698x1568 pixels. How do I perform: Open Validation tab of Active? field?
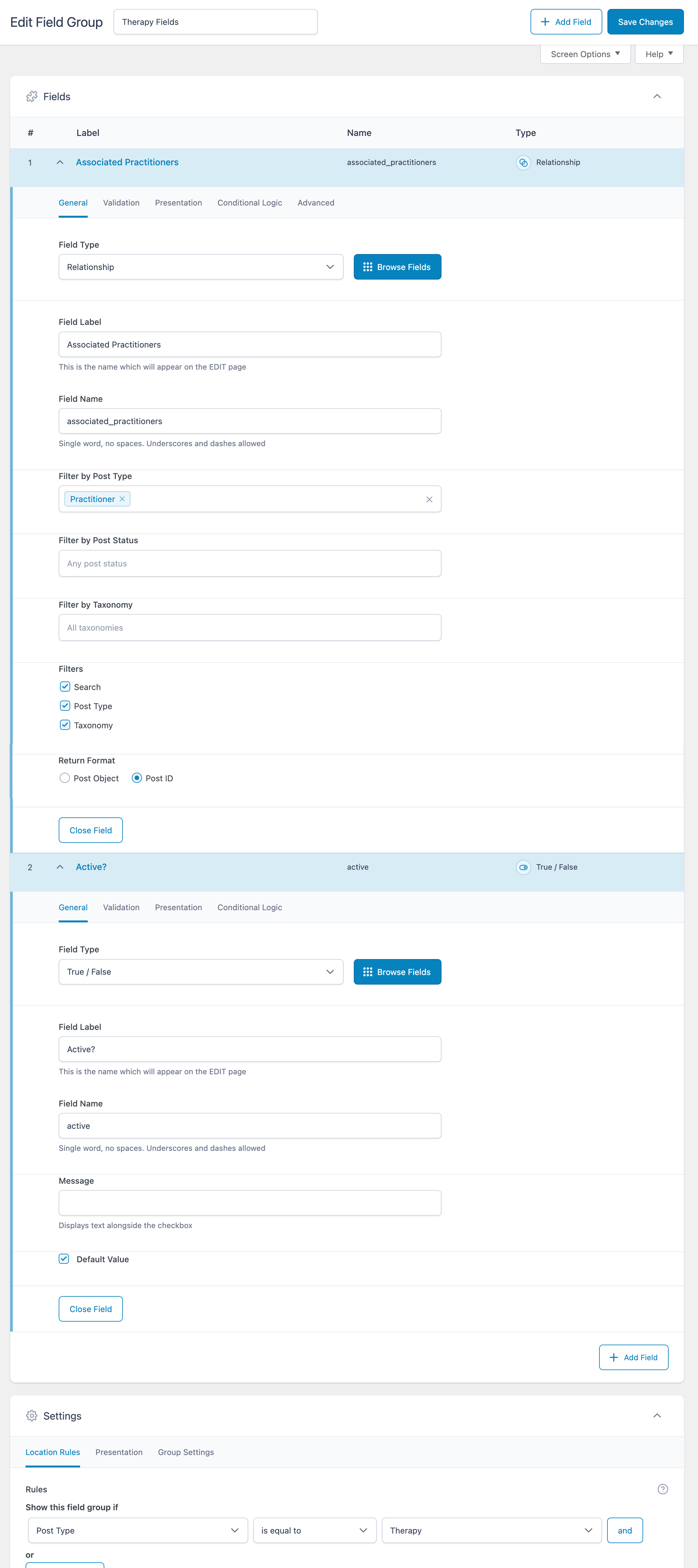coord(121,908)
